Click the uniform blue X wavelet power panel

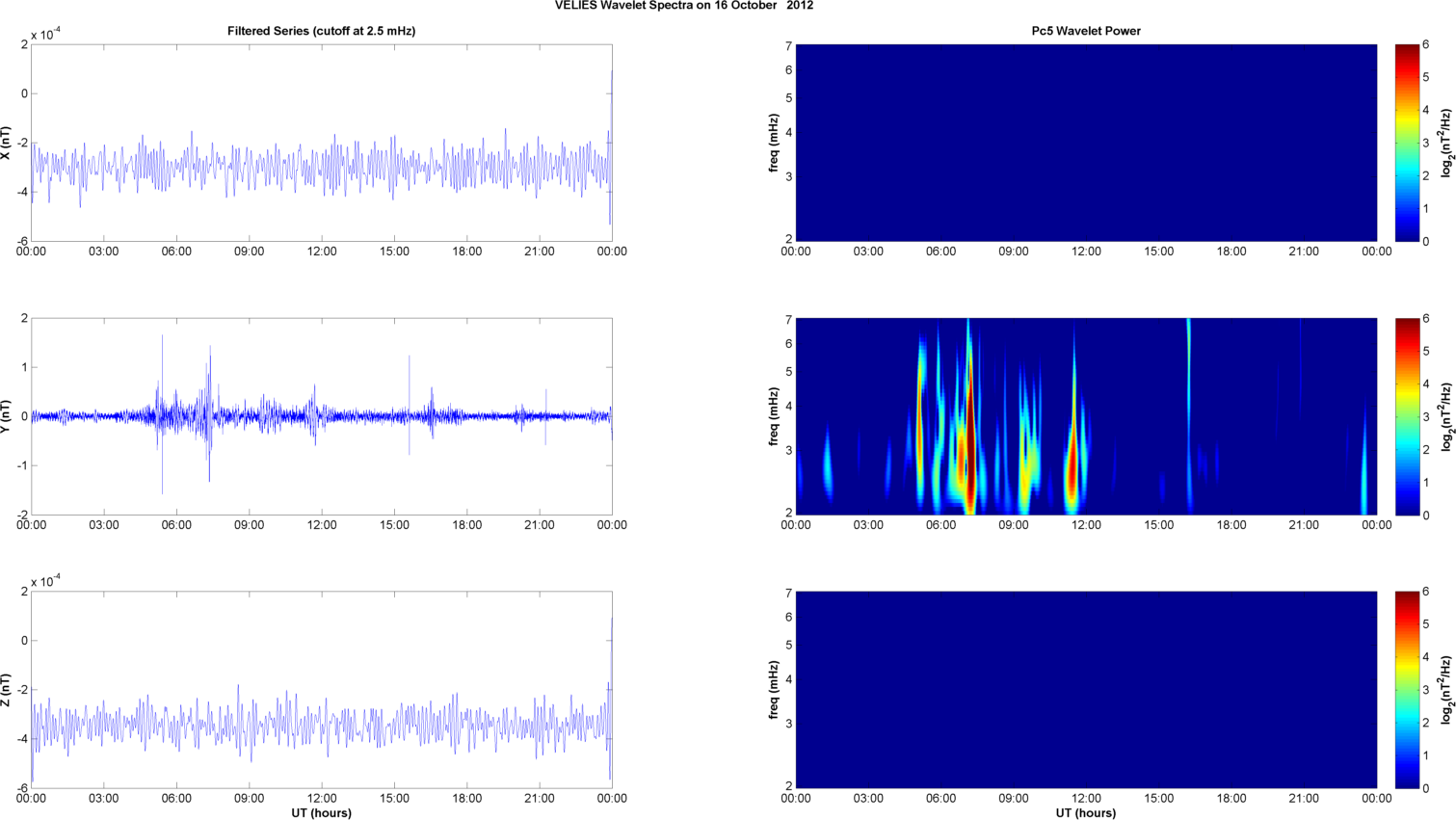1086,143
